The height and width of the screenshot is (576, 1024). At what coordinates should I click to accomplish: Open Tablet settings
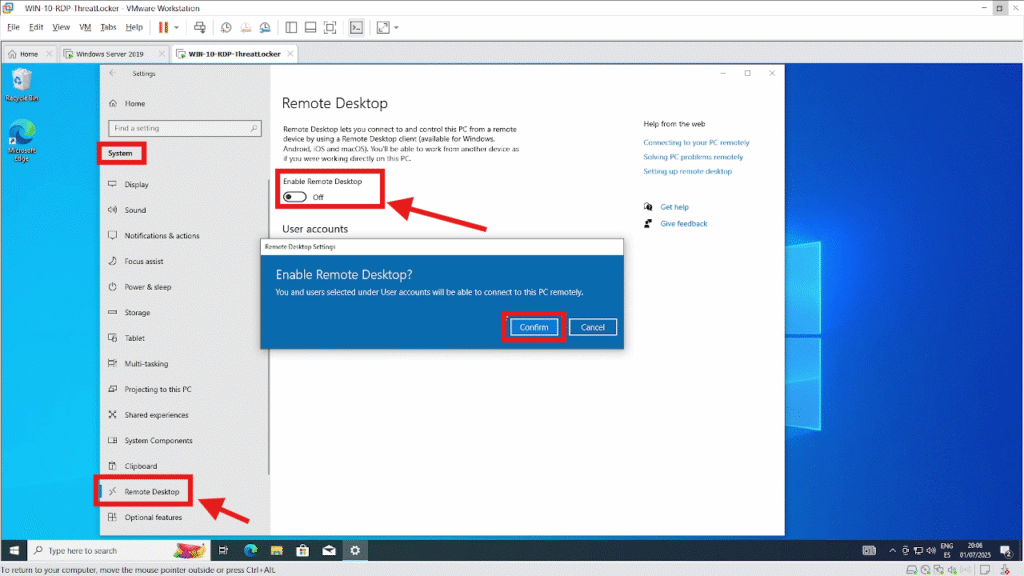[x=135, y=338]
